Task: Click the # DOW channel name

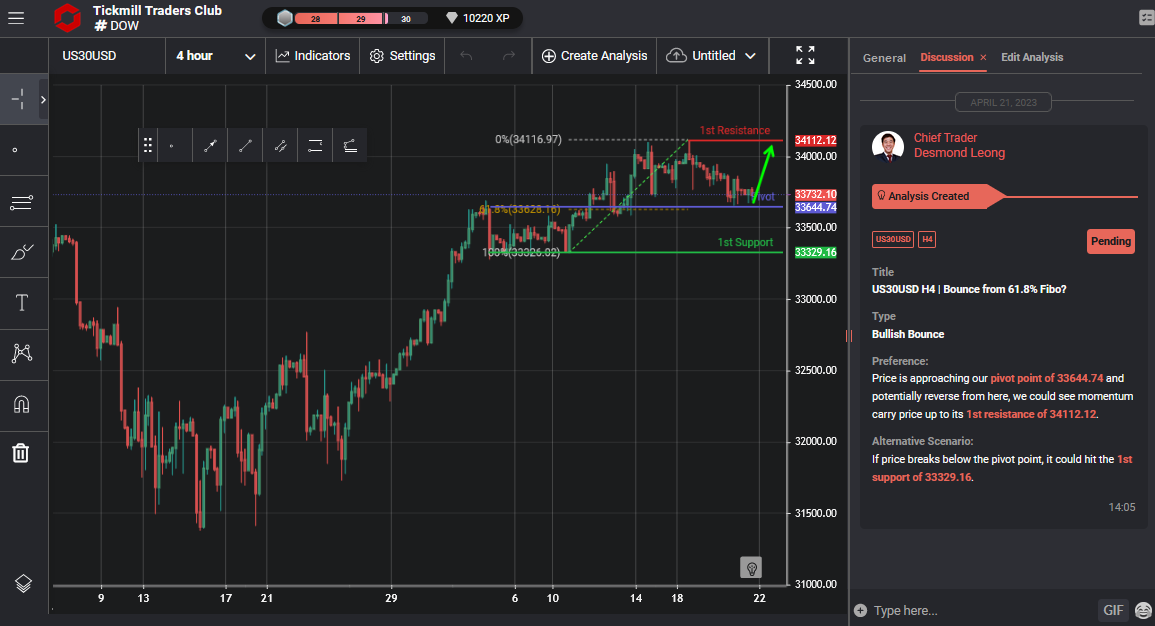Action: 116,26
